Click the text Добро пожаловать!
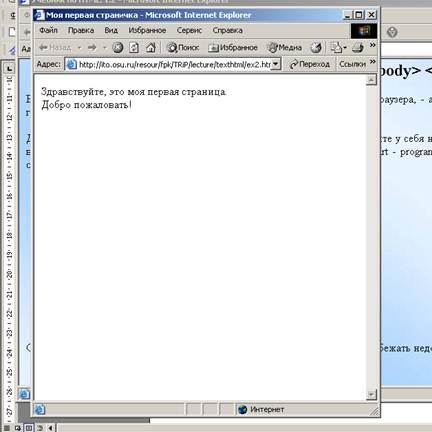 tap(86, 105)
